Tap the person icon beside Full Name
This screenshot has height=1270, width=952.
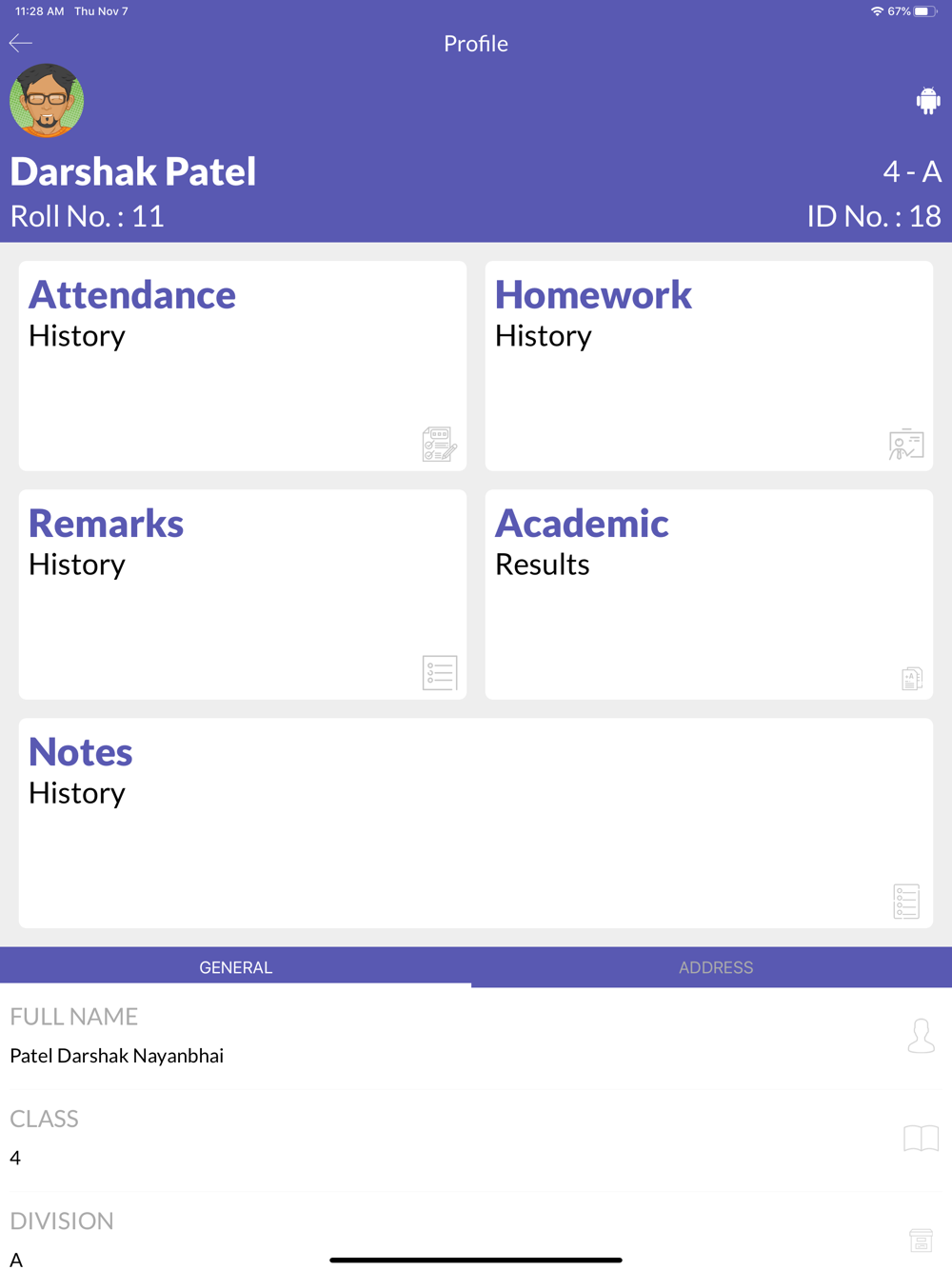pyautogui.click(x=921, y=1036)
